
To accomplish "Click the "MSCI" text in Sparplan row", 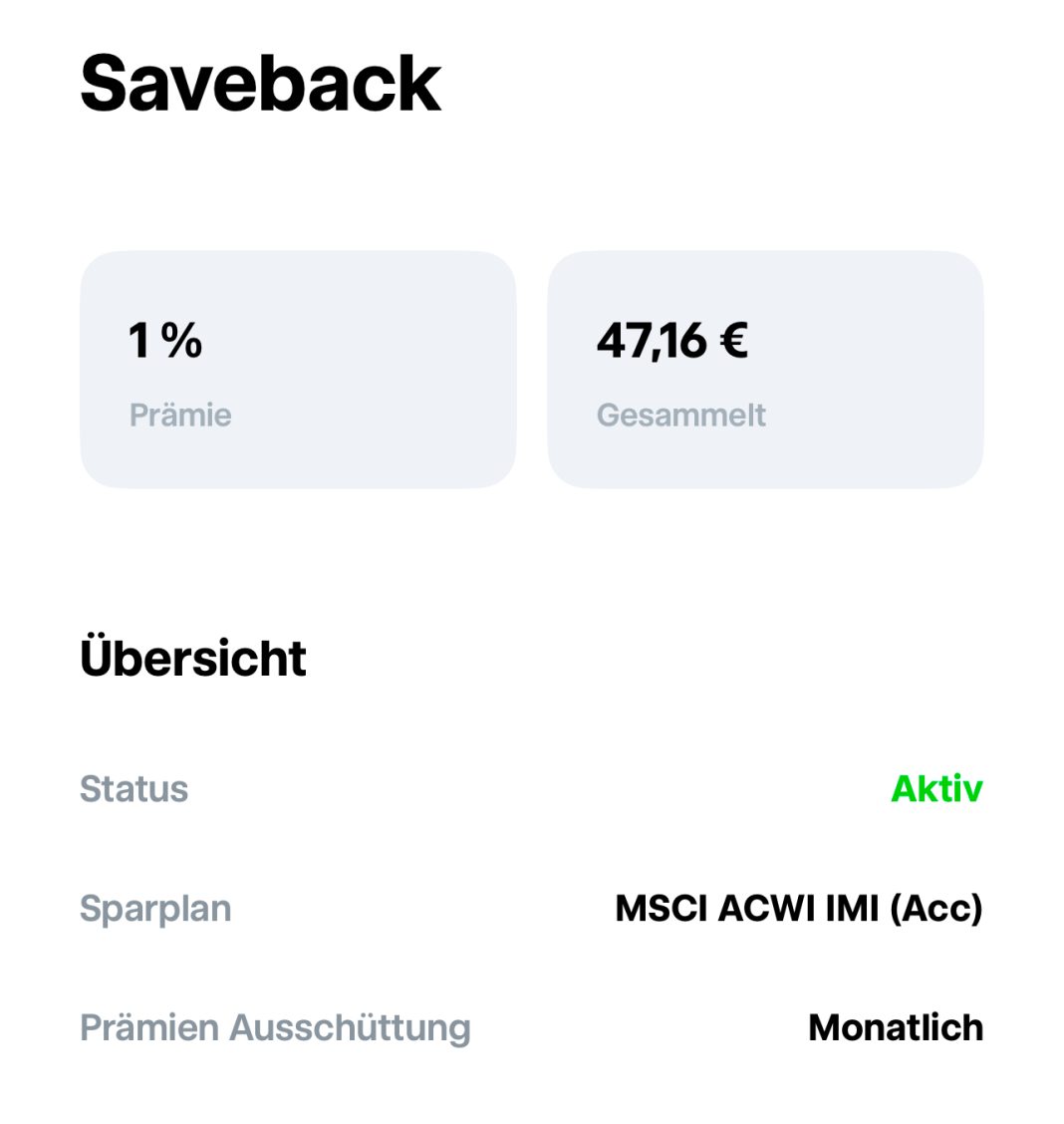I will pos(662,909).
